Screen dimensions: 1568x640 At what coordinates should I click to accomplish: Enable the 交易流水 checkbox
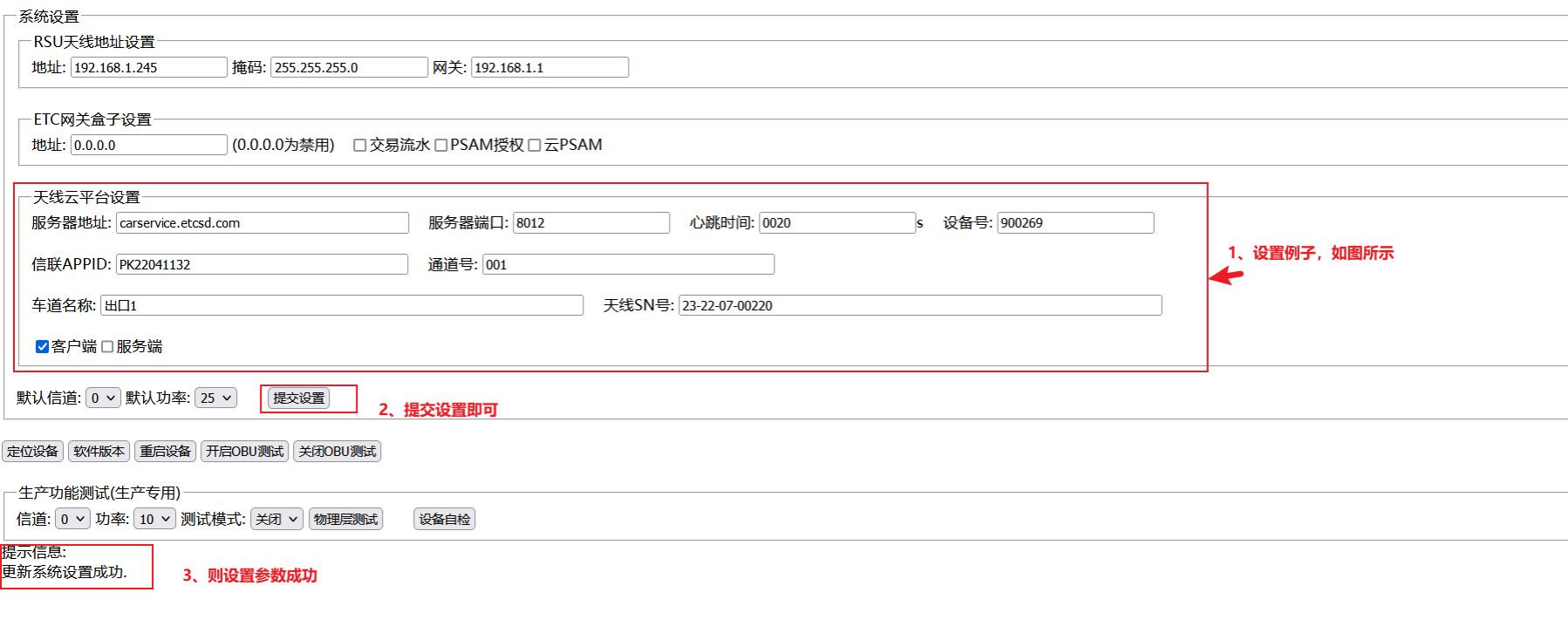(359, 146)
